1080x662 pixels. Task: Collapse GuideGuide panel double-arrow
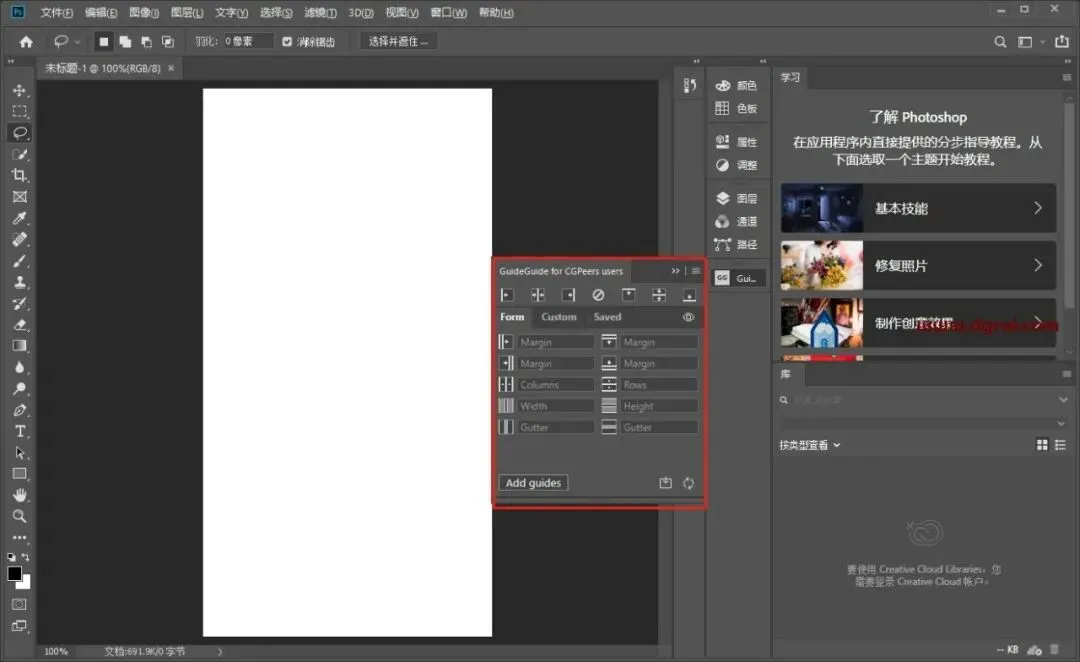tap(675, 271)
